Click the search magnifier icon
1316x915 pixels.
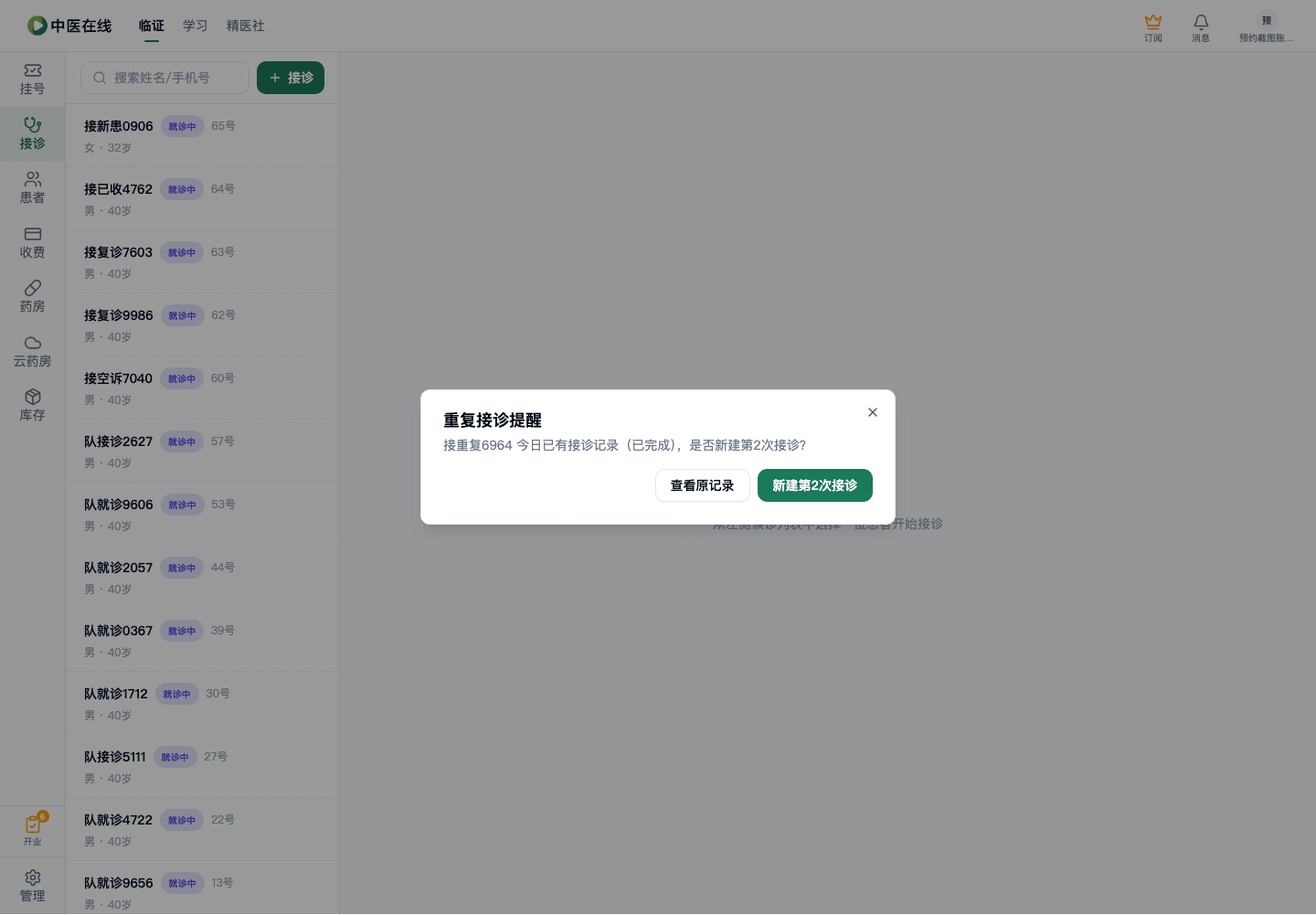click(x=100, y=78)
